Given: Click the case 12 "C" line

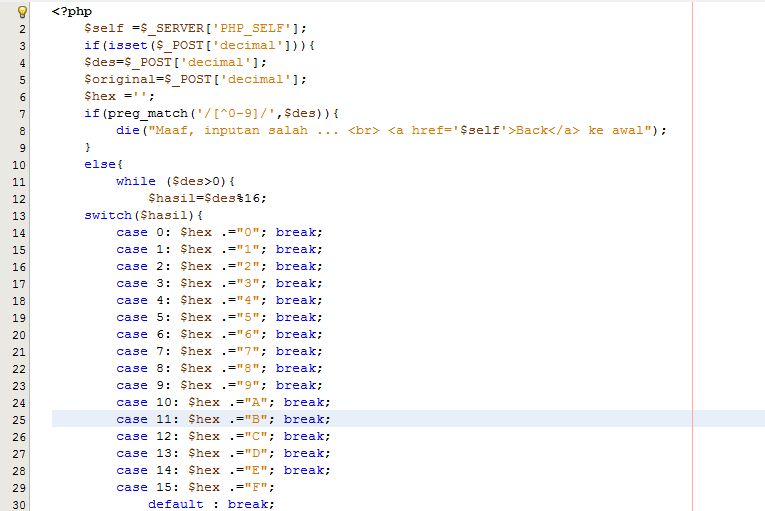Looking at the screenshot, I should pyautogui.click(x=223, y=436).
